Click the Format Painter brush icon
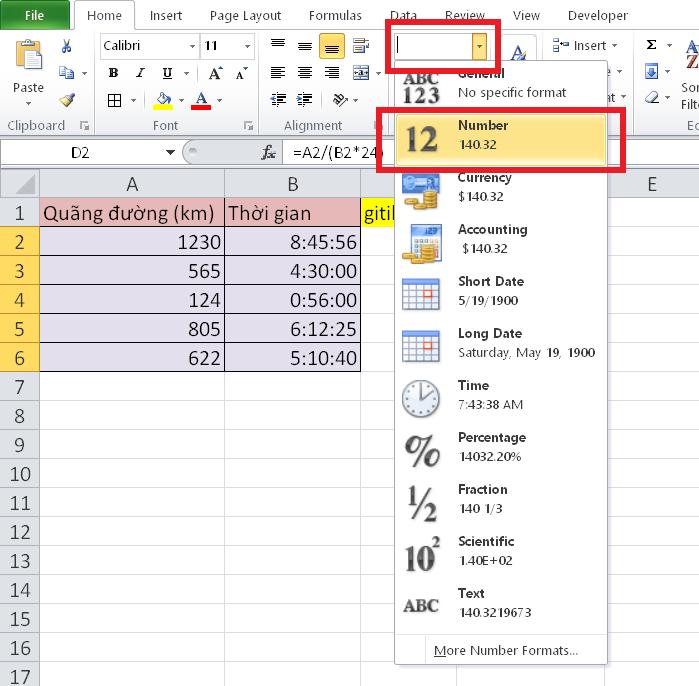699x686 pixels. [x=67, y=100]
